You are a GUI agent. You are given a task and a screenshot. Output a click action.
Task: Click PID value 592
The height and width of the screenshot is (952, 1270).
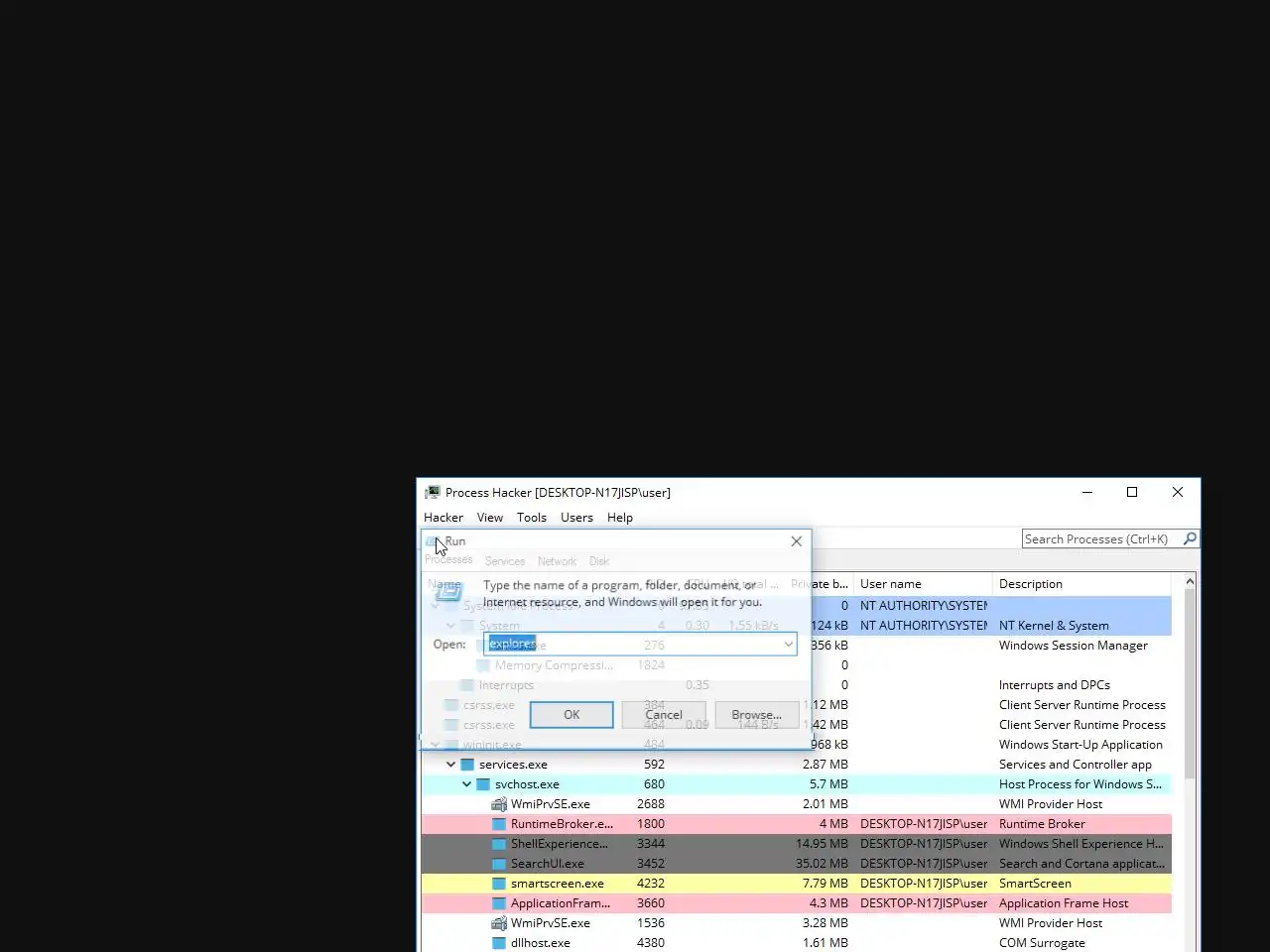(654, 765)
